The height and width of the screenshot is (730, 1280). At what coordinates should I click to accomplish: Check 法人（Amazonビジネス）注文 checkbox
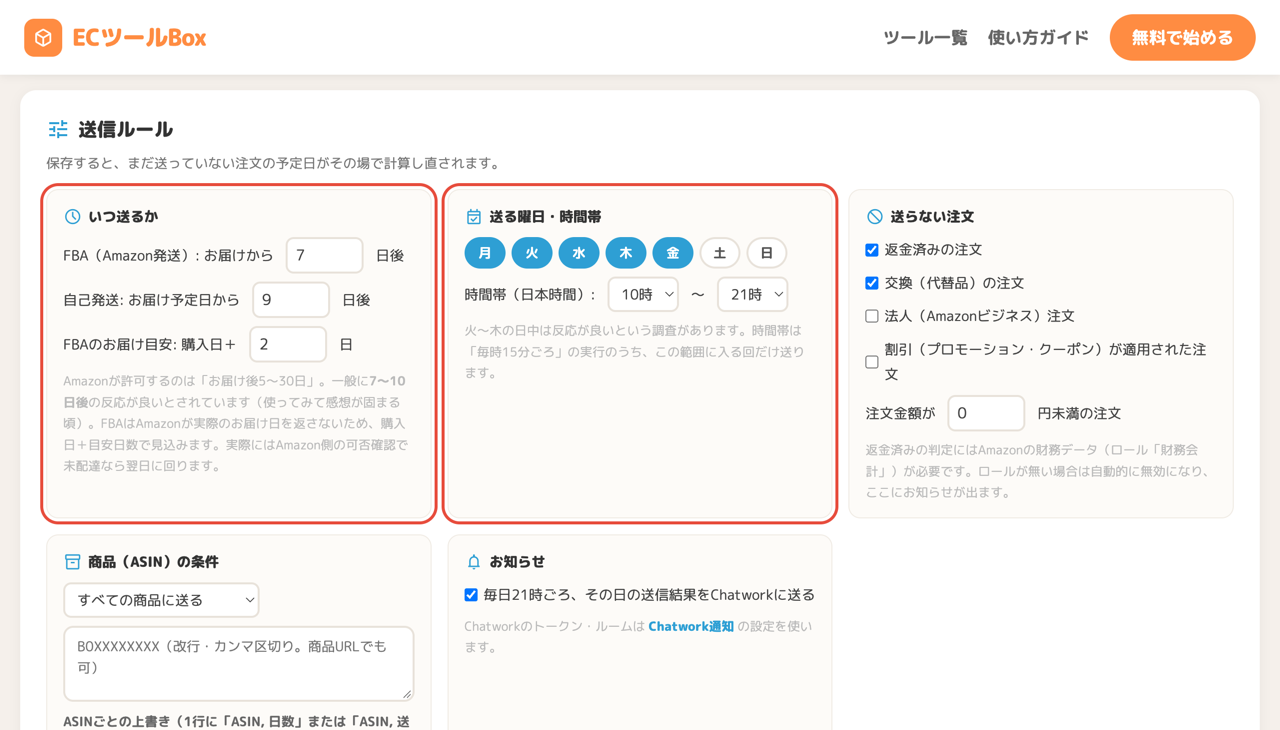(872, 316)
